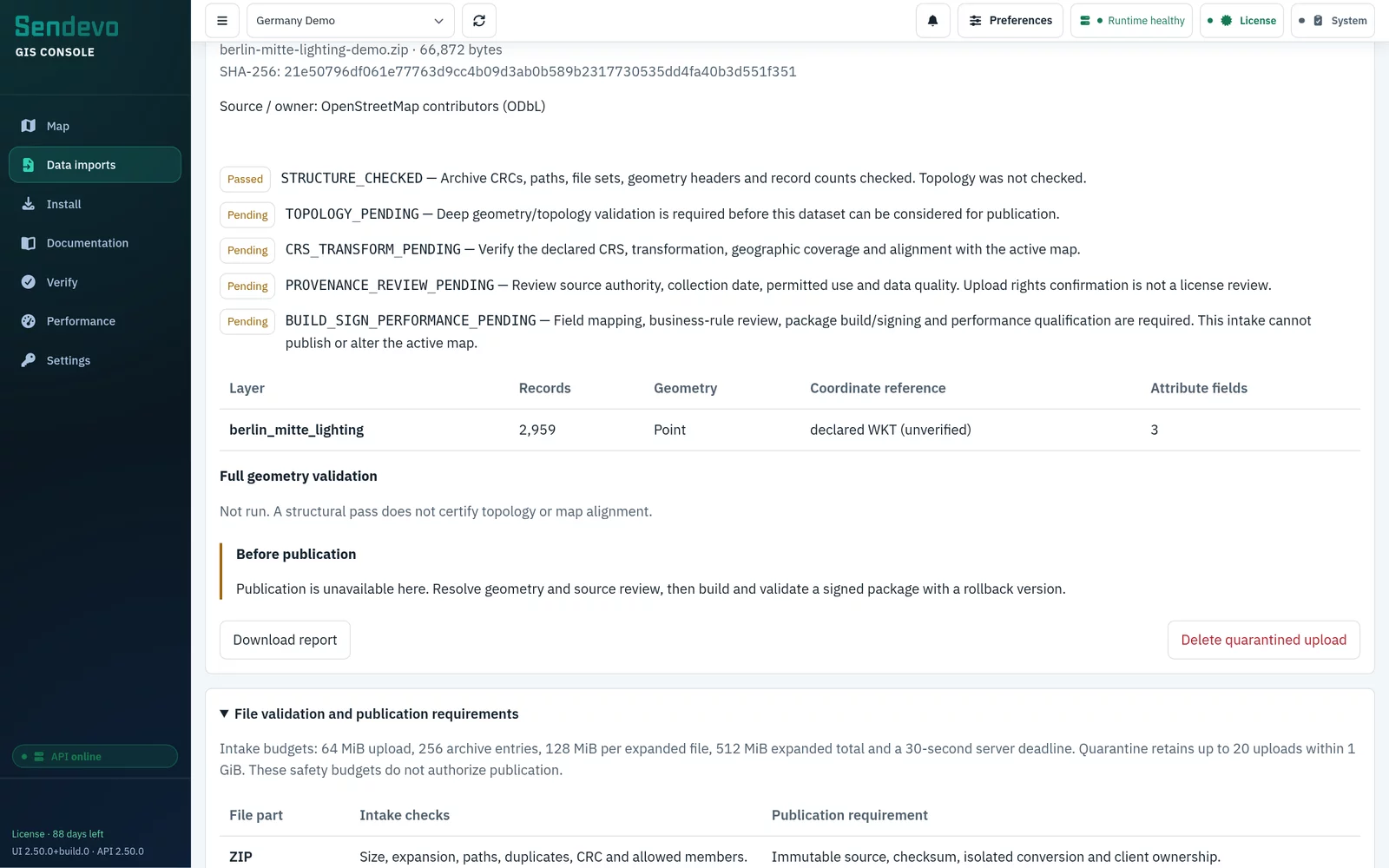
Task: Click the berlin_mitte_lighting layer name
Action: 296,430
